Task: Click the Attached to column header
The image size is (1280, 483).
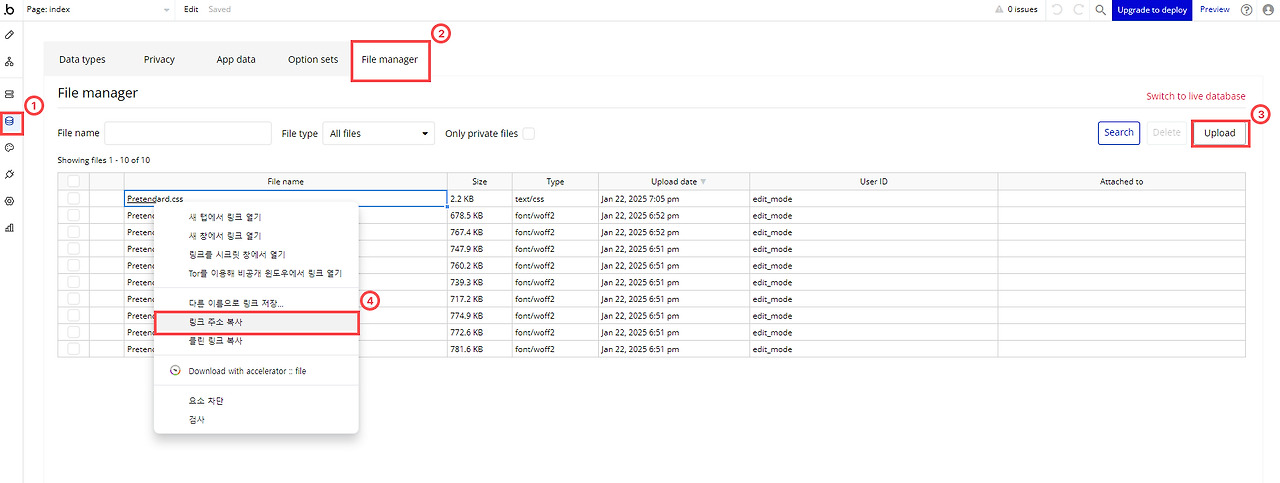Action: (x=1121, y=181)
